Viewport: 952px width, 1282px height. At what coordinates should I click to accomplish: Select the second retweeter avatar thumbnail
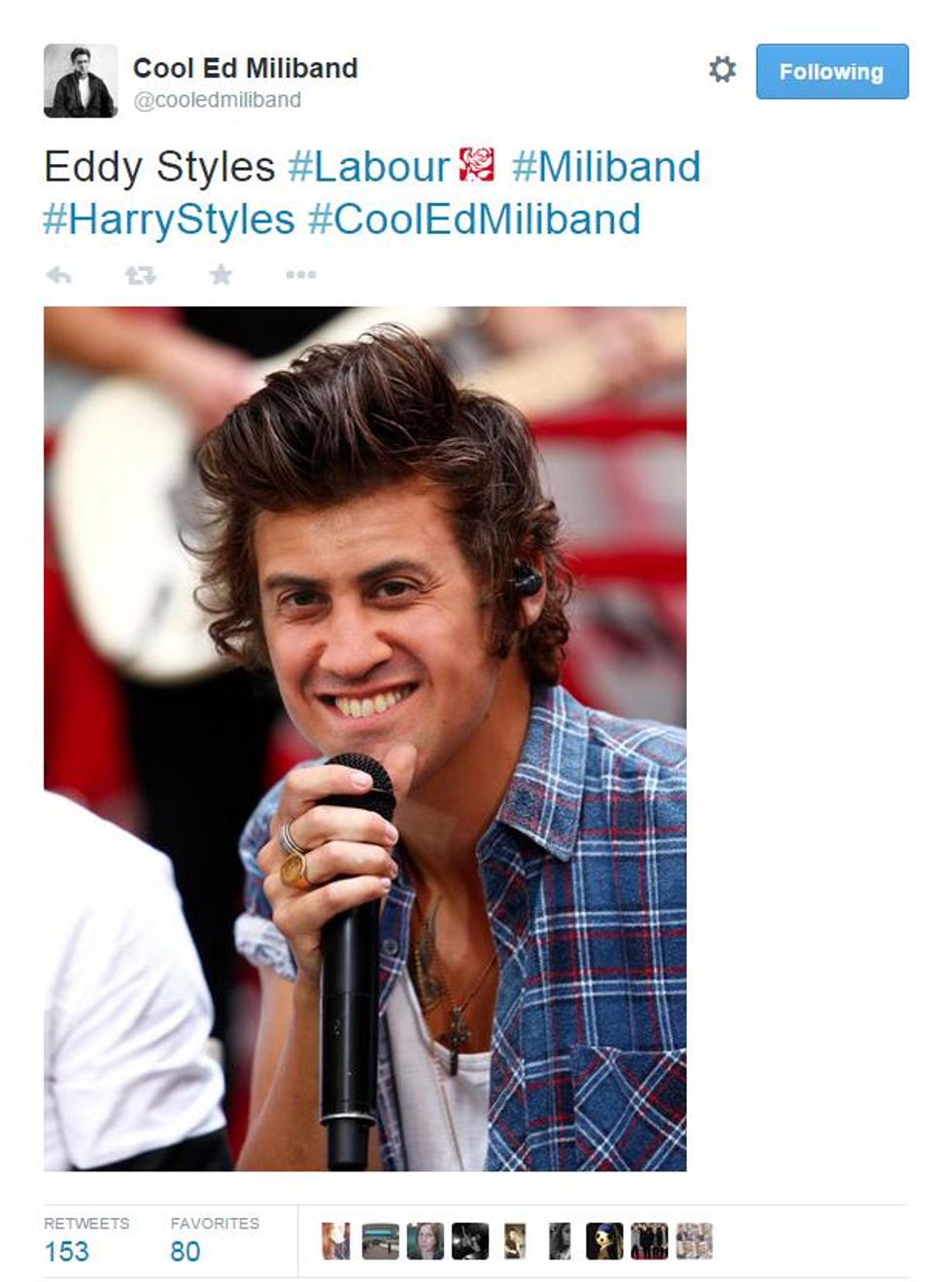(x=381, y=1241)
